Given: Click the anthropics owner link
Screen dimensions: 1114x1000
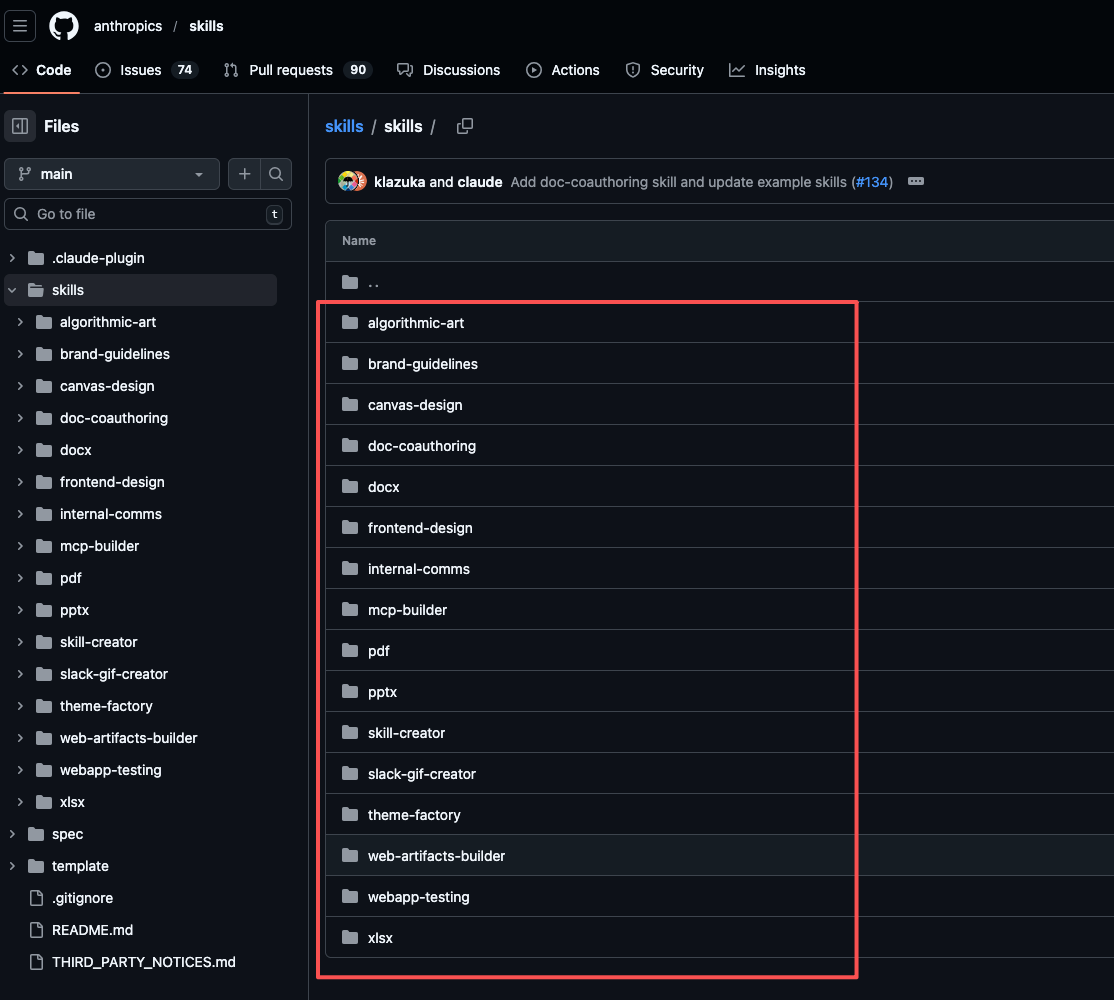Looking at the screenshot, I should [128, 26].
